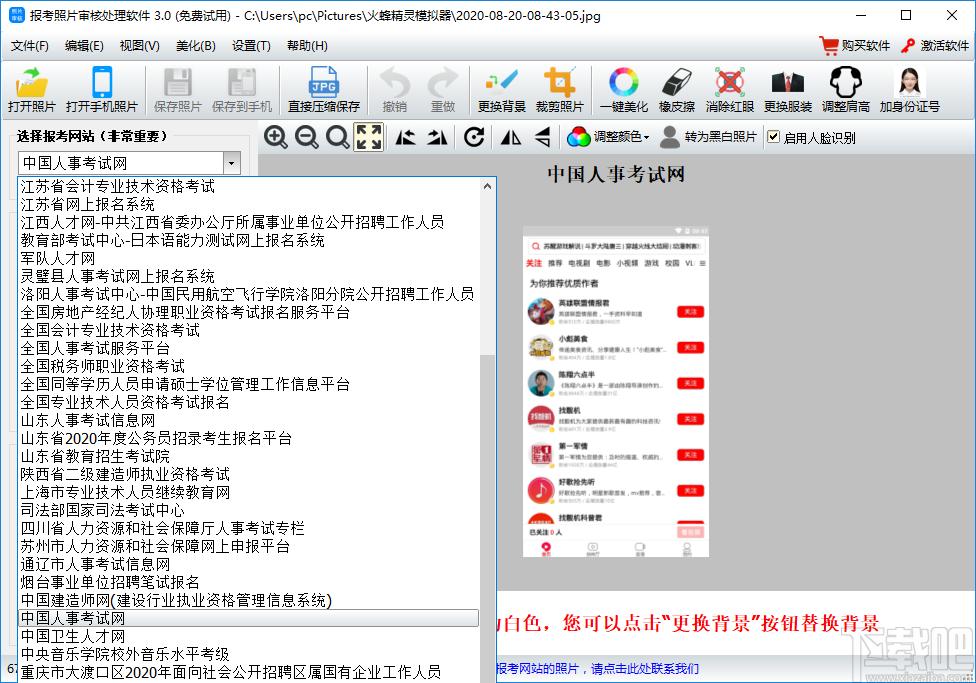Open the 调整肩高 shoulder height tool
This screenshot has width=976, height=683.
(845, 89)
